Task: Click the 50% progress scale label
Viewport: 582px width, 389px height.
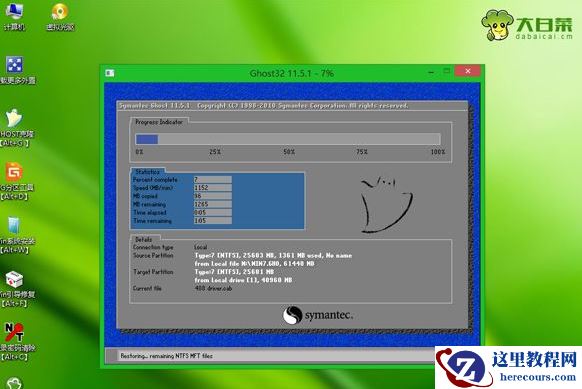Action: (289, 152)
